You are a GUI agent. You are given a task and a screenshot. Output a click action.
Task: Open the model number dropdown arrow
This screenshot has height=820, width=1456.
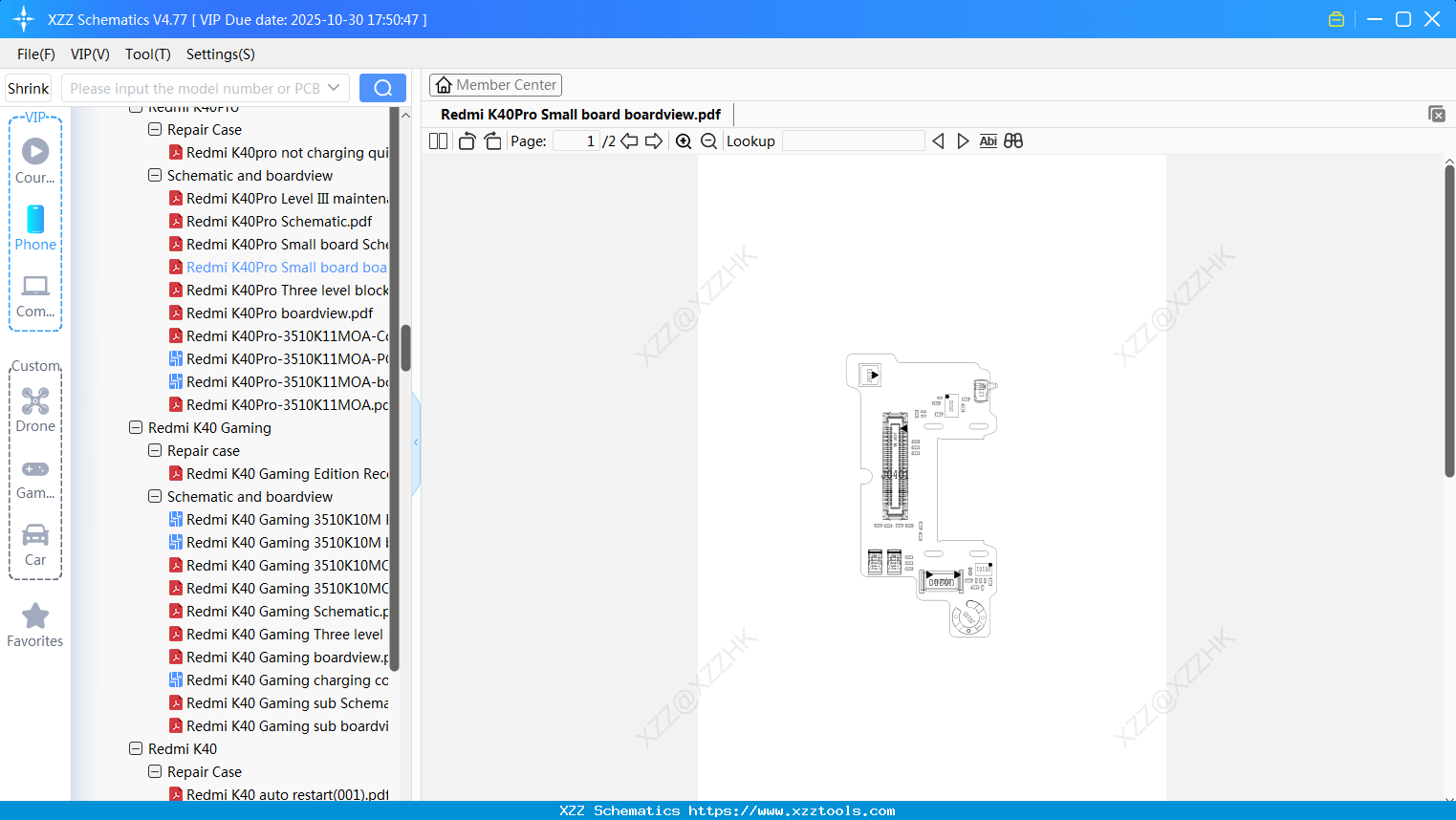[334, 88]
